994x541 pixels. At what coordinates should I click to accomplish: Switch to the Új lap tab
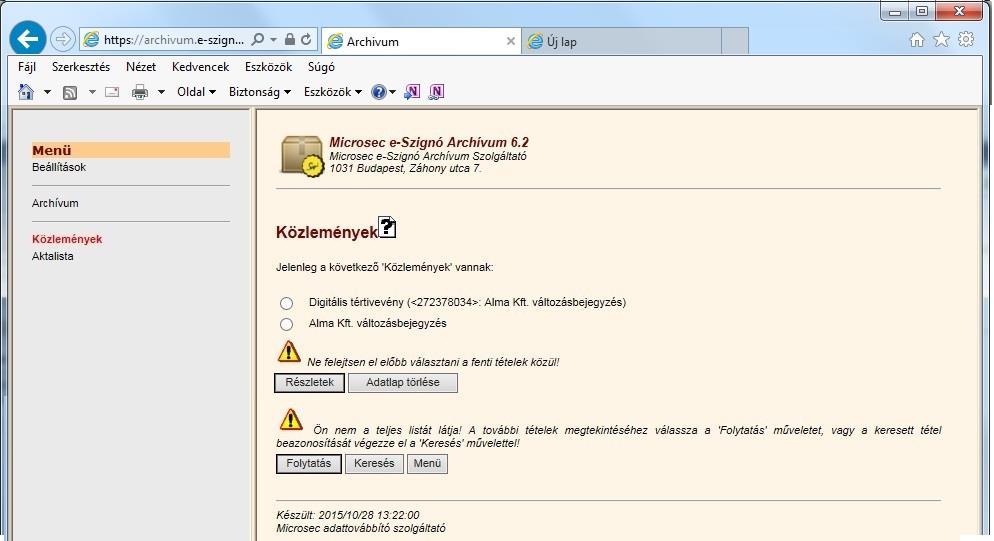point(621,42)
